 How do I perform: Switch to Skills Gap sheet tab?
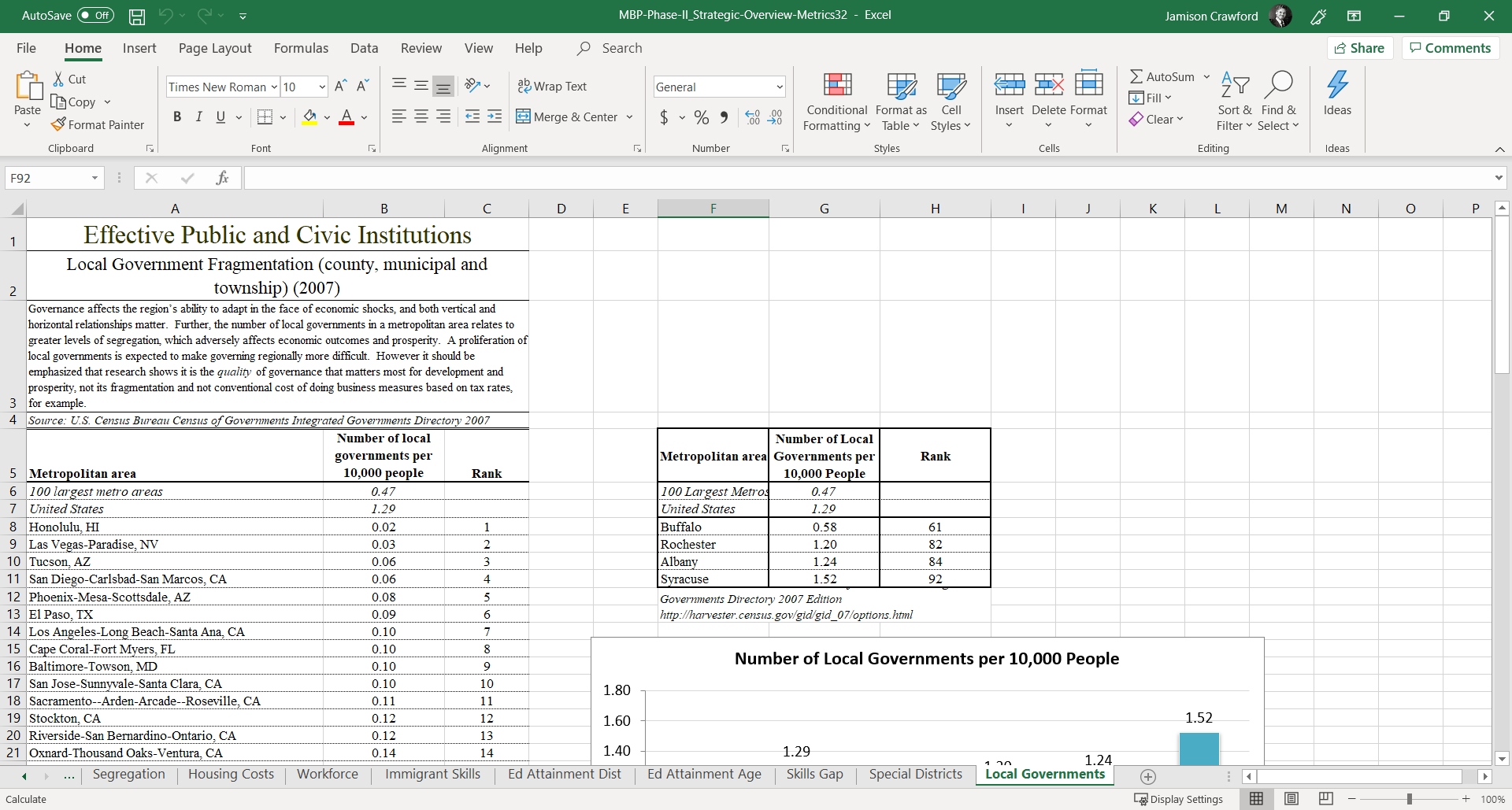pyautogui.click(x=814, y=775)
